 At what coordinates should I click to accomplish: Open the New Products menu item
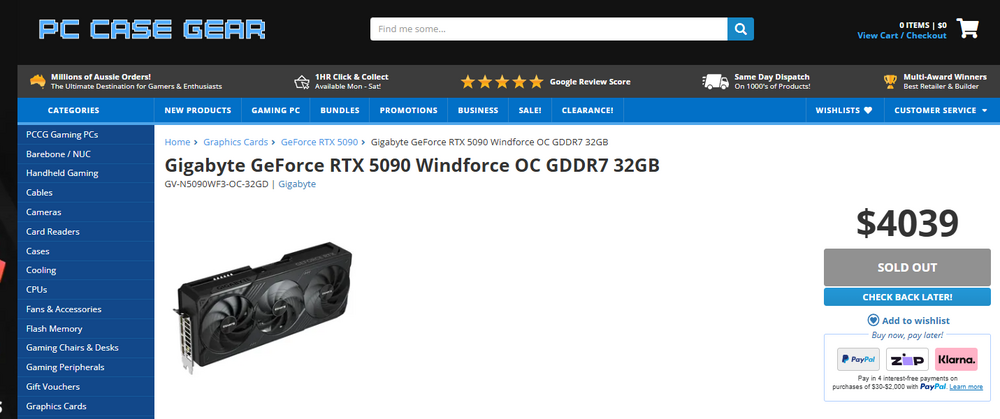point(198,110)
